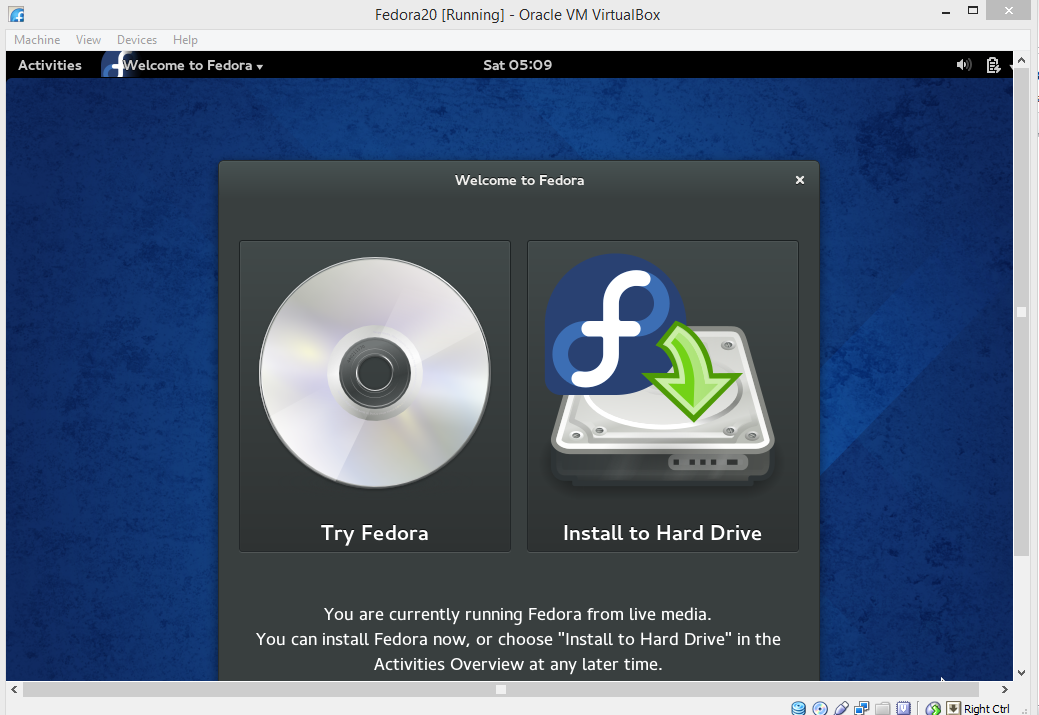Click the hard disk activity indicator
The image size is (1039, 715).
click(798, 708)
